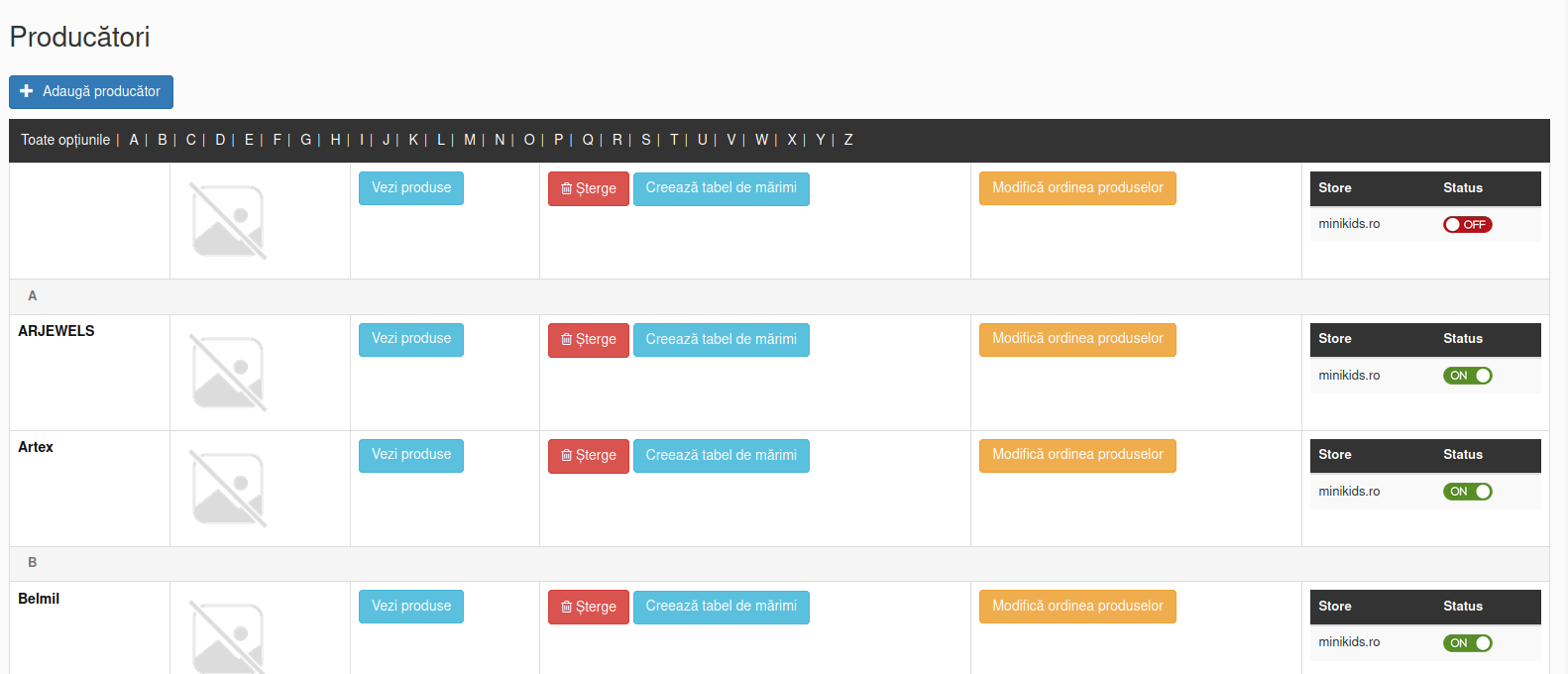Filter manufacturers by letter R

616,140
